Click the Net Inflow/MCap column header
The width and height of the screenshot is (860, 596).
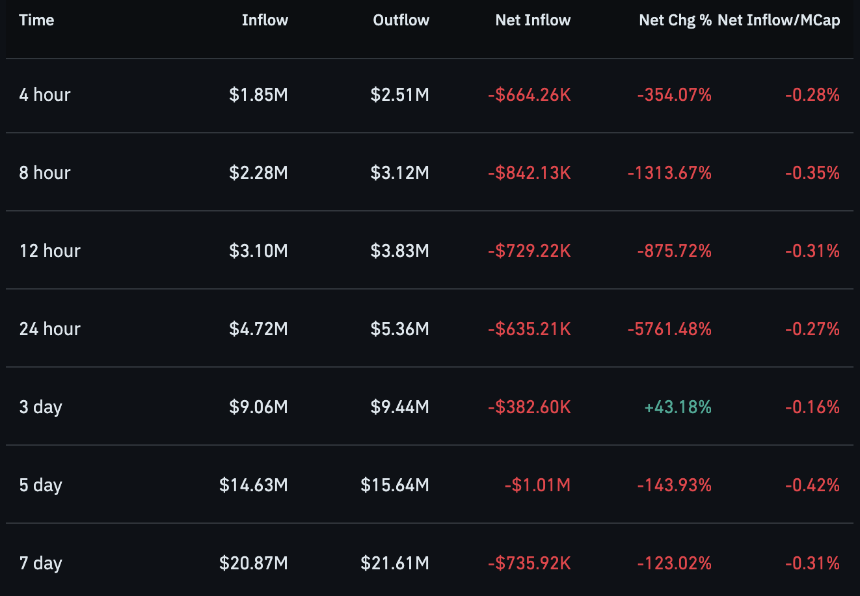click(x=779, y=20)
